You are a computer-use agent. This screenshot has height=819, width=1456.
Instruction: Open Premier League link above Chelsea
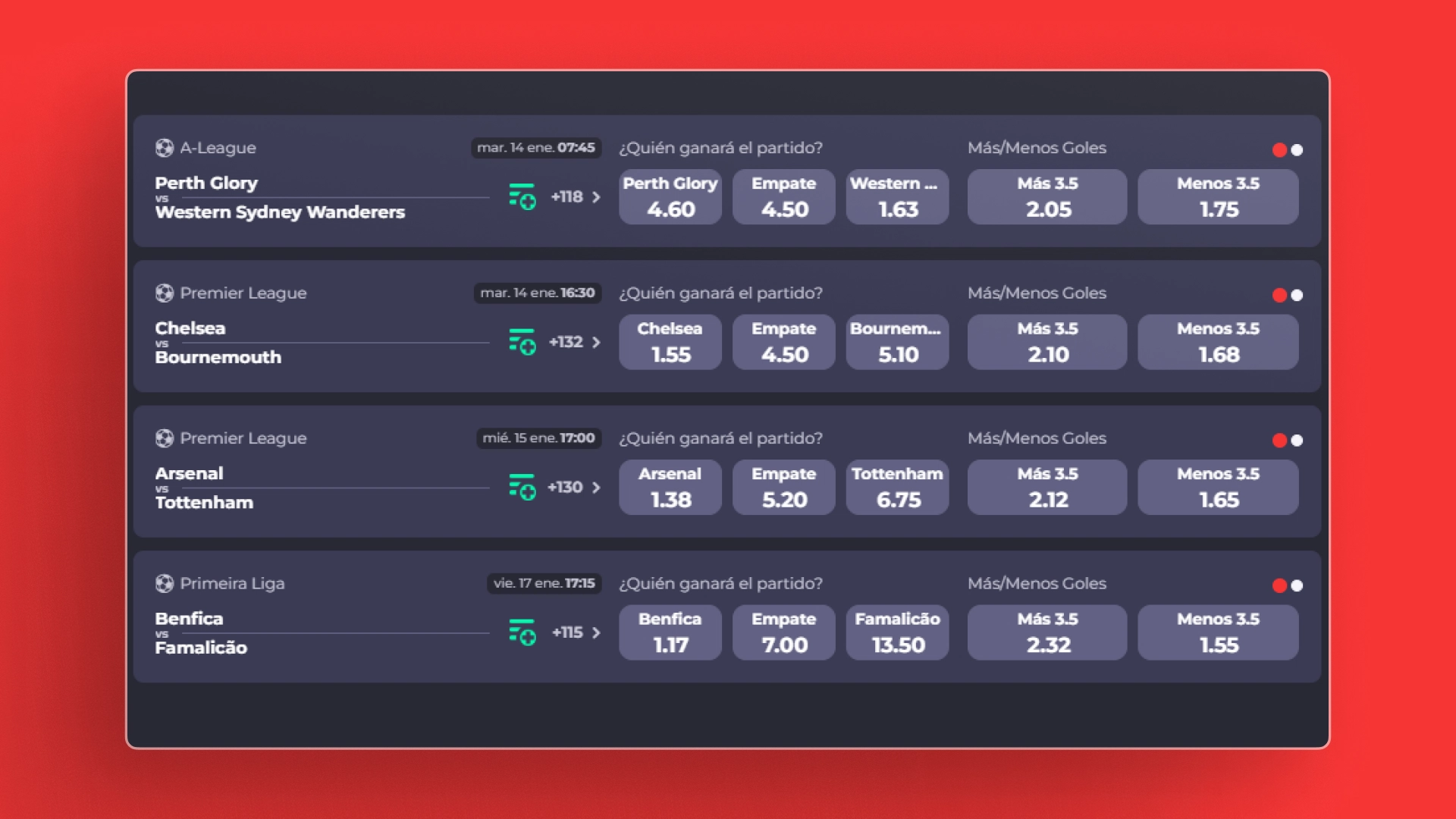243,293
